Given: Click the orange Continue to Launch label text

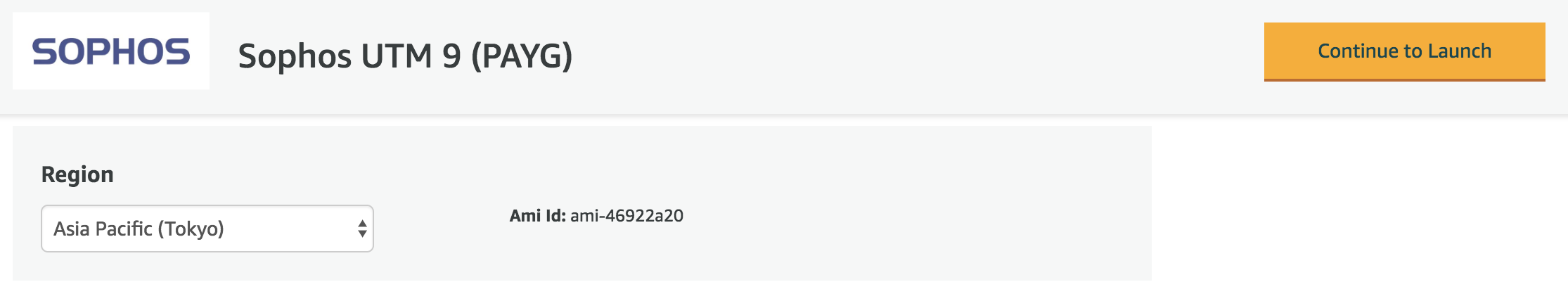Looking at the screenshot, I should pos(1404,51).
